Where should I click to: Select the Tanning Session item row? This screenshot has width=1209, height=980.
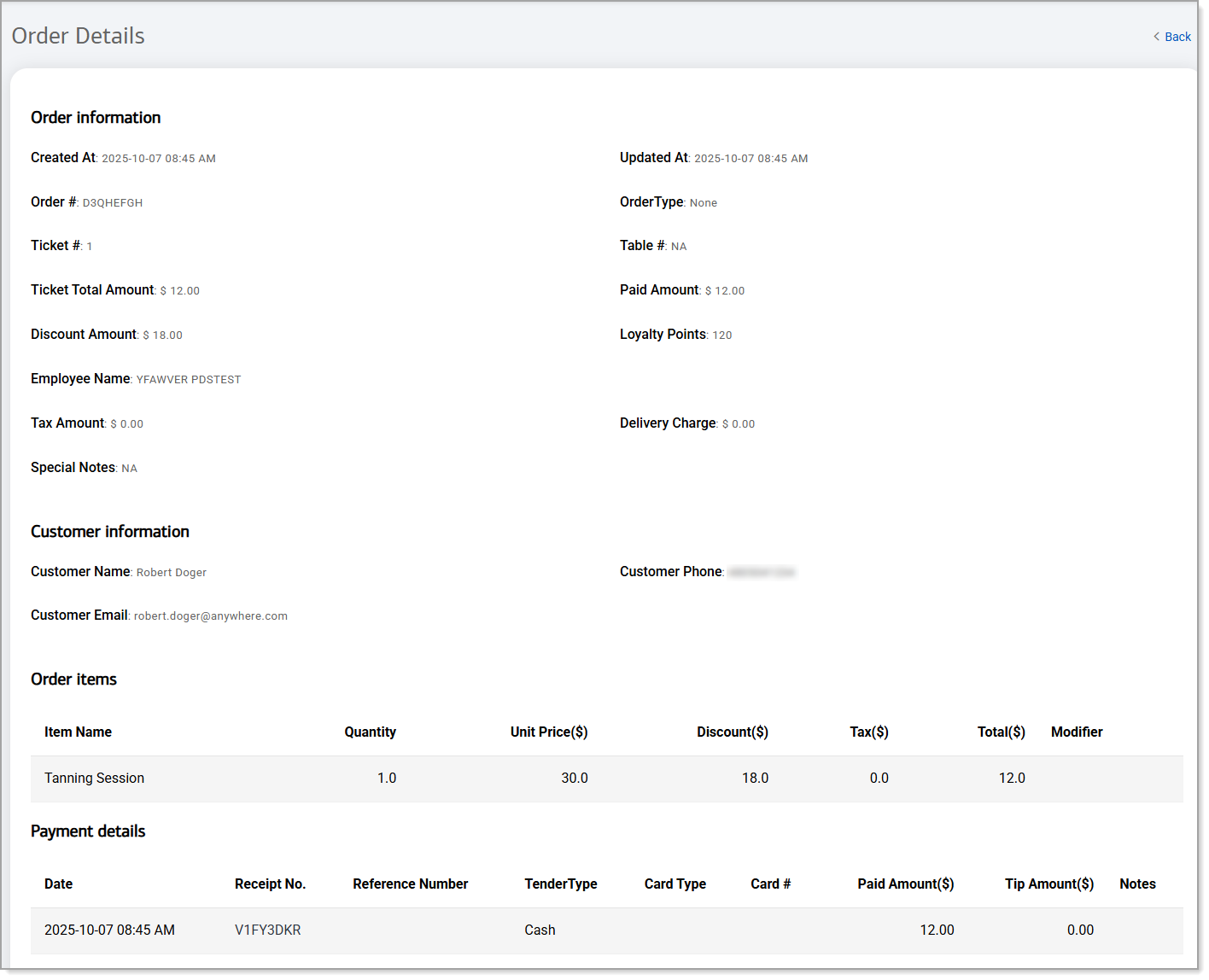[x=94, y=778]
